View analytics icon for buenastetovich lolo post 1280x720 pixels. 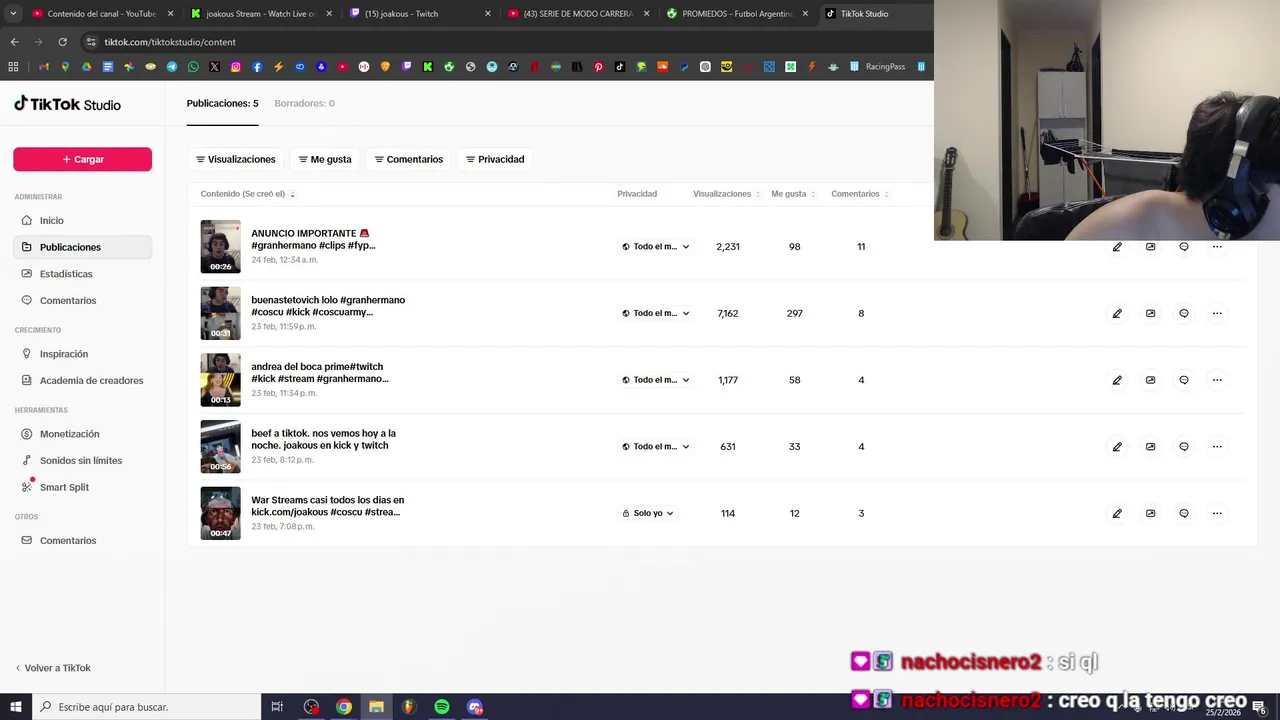pyautogui.click(x=1150, y=313)
